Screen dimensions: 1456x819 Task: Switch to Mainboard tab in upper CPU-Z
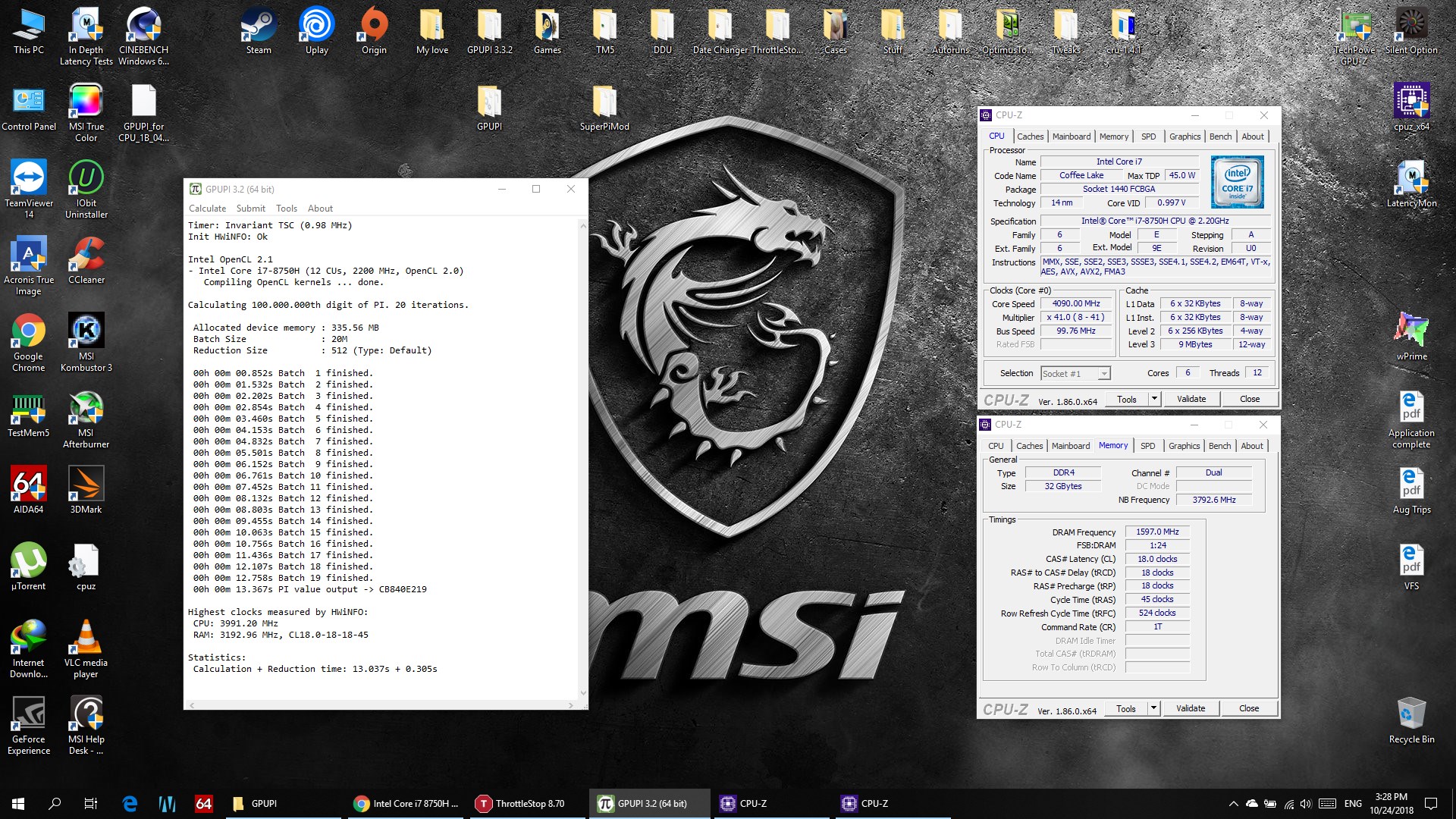point(1072,136)
